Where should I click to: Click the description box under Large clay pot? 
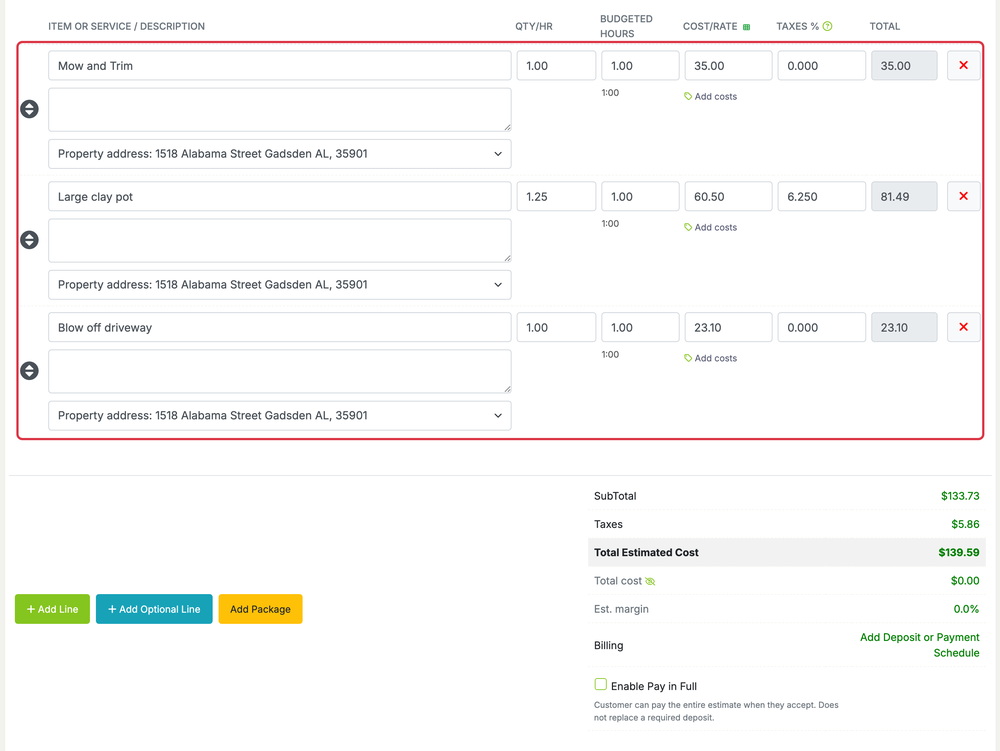point(279,240)
